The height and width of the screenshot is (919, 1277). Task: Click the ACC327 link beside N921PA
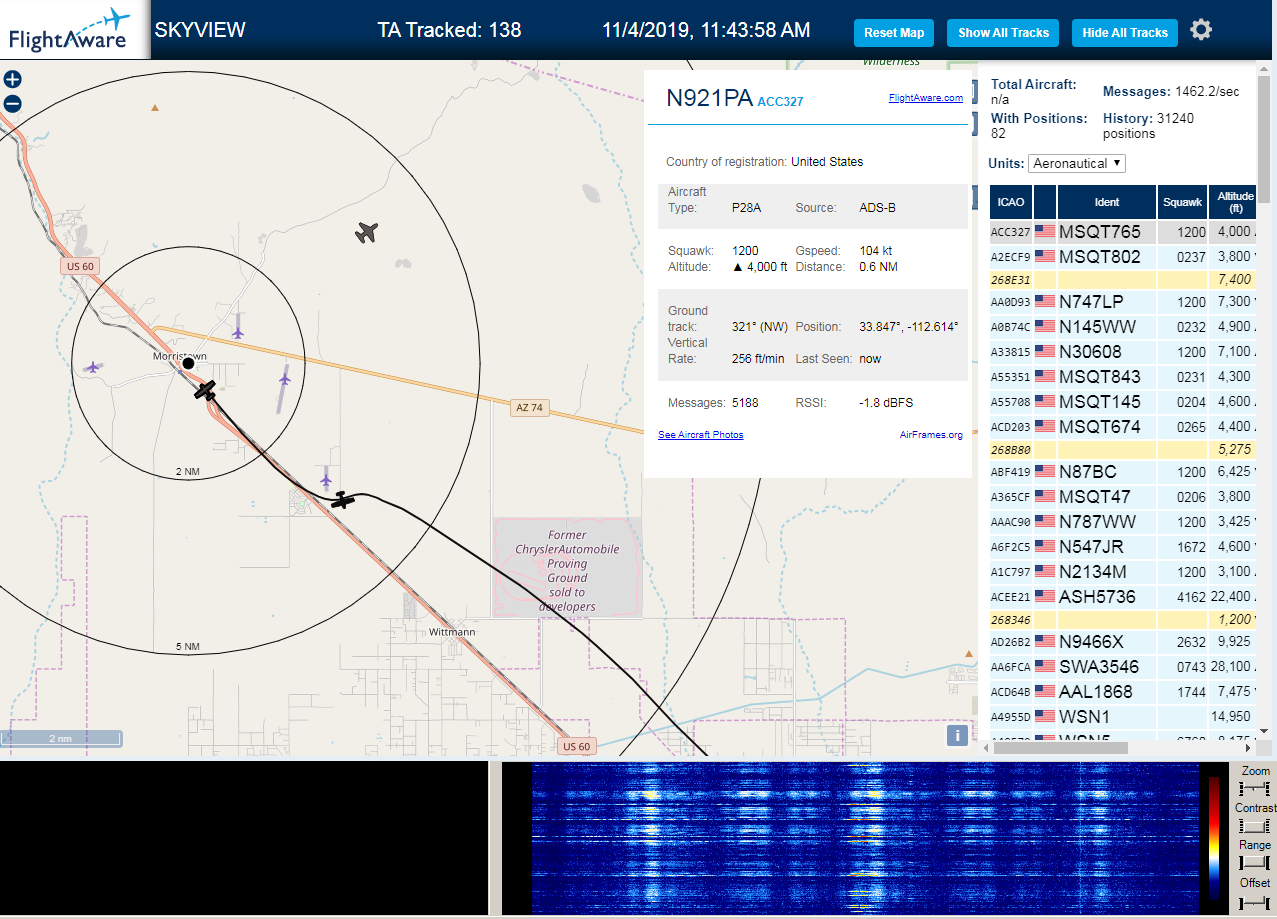click(780, 102)
